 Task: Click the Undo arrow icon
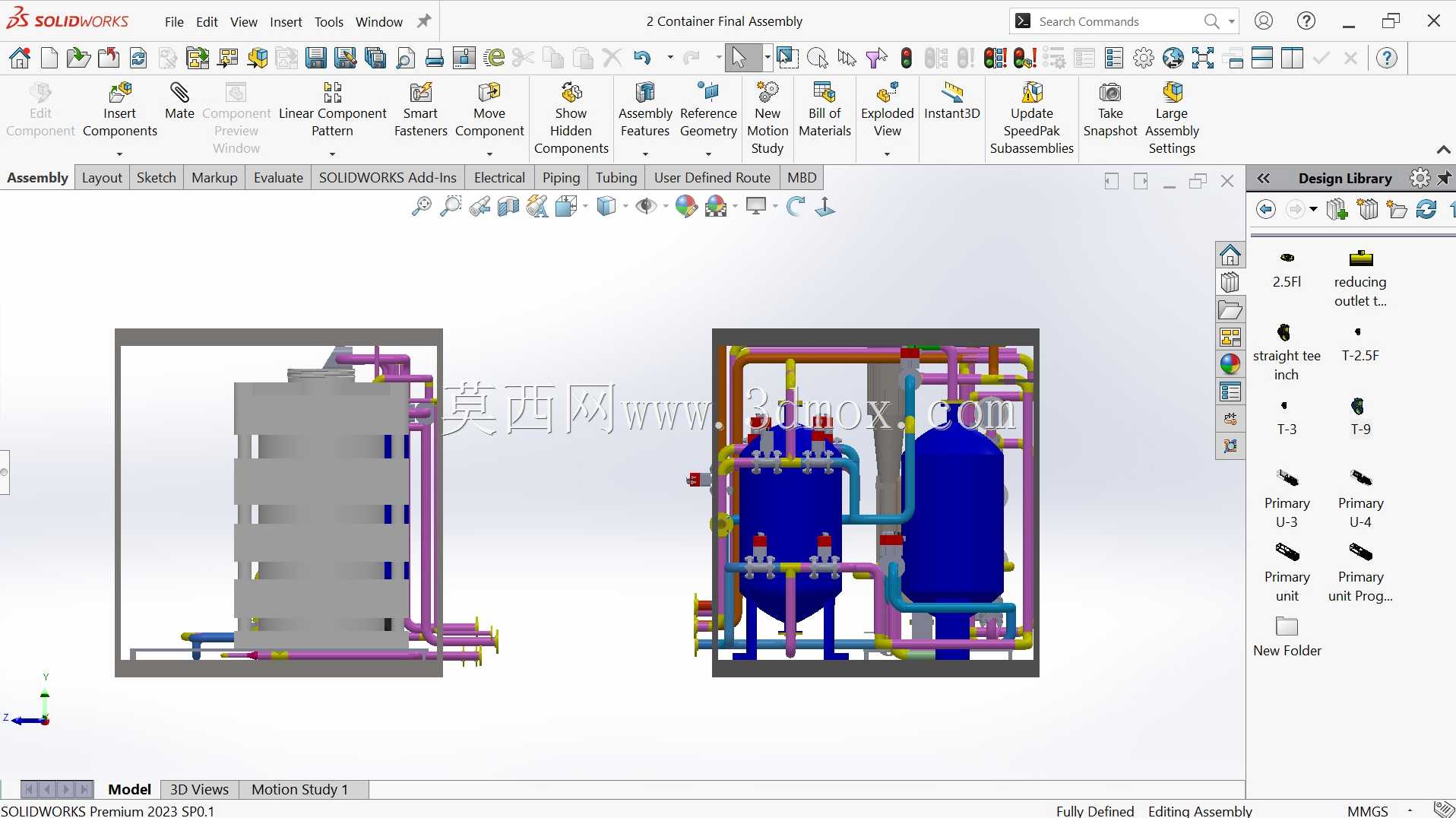[x=643, y=58]
